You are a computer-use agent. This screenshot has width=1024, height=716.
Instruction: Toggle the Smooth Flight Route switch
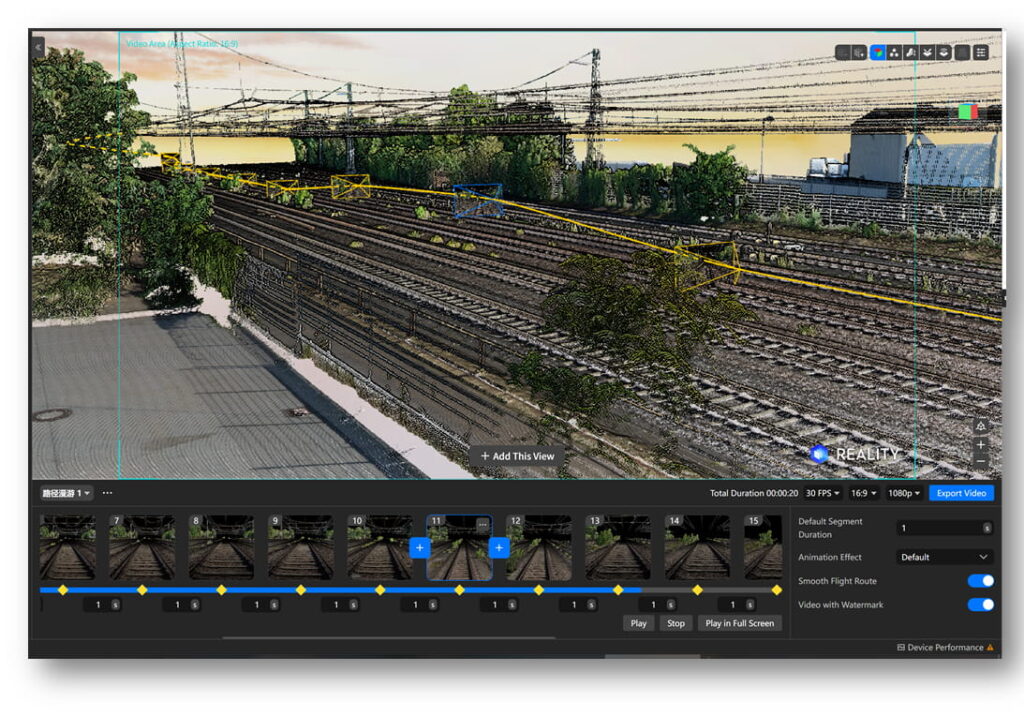(x=981, y=581)
